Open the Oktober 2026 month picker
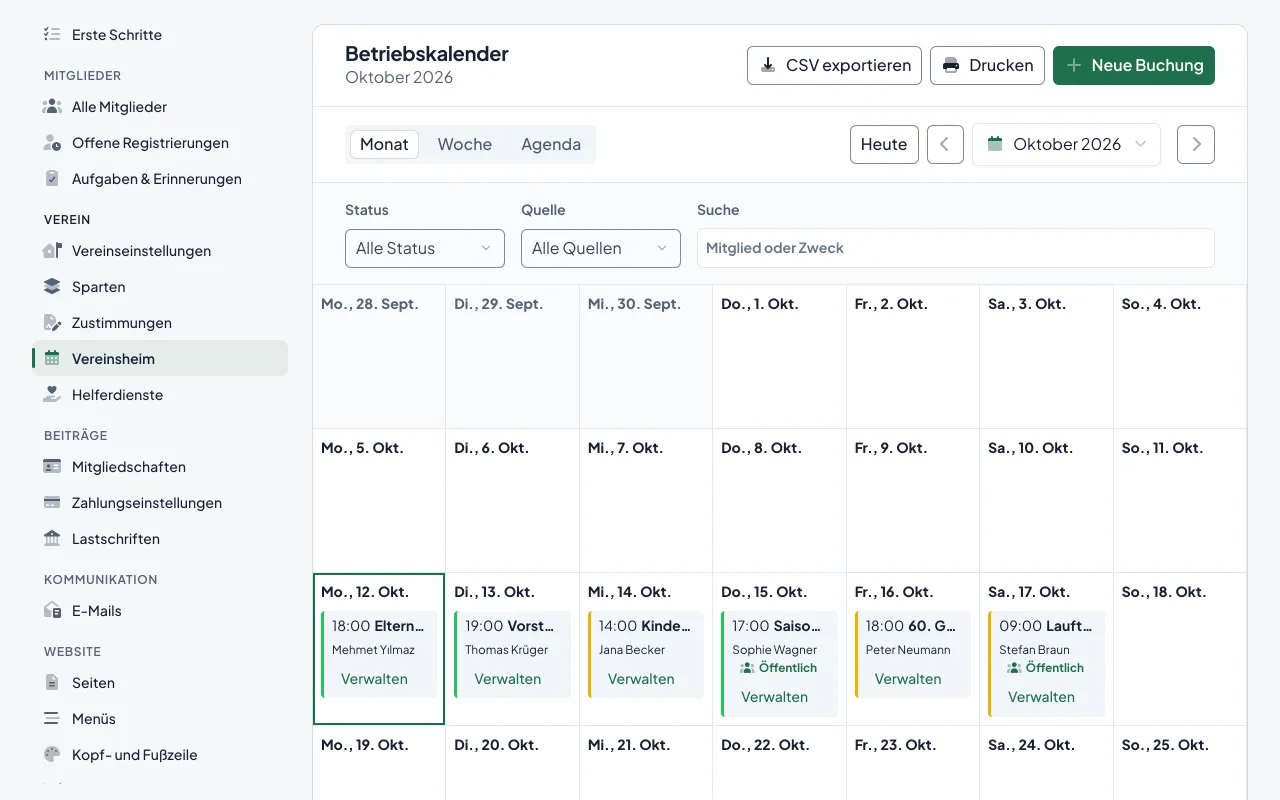The image size is (1280, 800). (1066, 144)
